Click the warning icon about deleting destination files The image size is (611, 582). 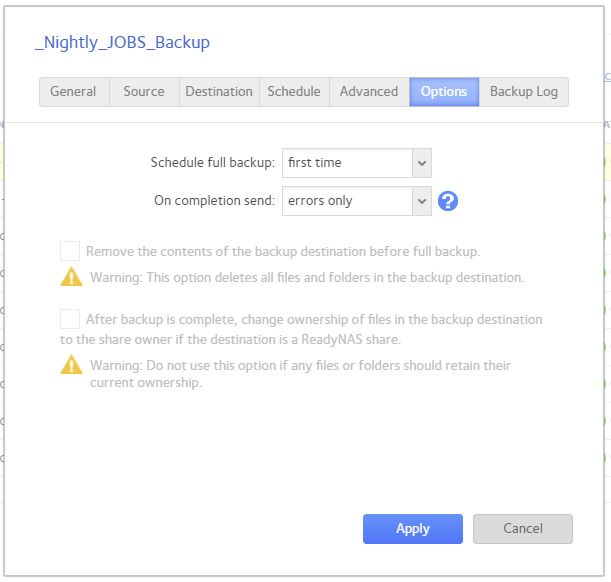pyautogui.click(x=71, y=277)
